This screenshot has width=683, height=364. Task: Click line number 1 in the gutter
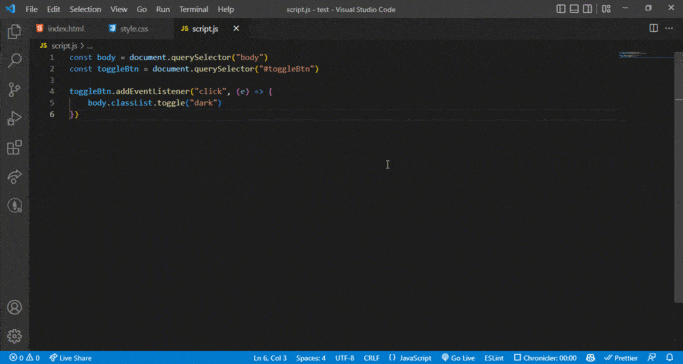click(x=52, y=57)
